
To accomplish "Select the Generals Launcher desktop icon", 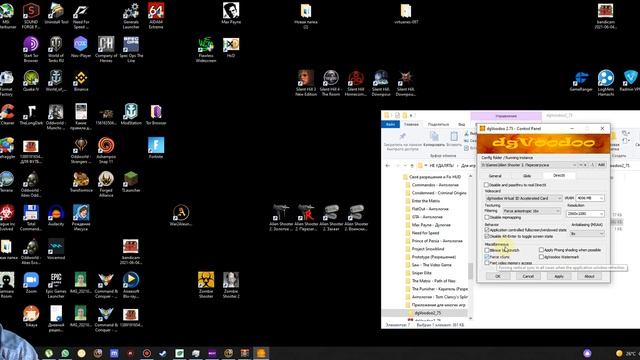I will [x=131, y=16].
